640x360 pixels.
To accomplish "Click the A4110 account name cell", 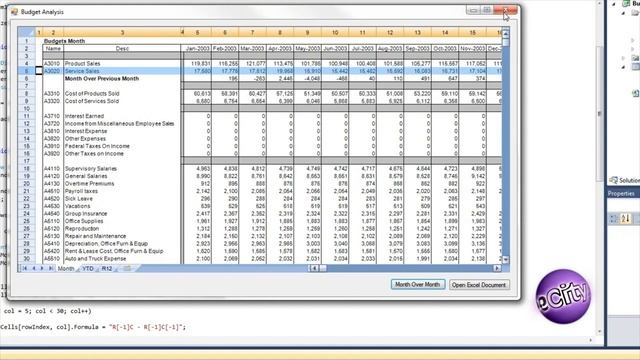I will coord(52,169).
